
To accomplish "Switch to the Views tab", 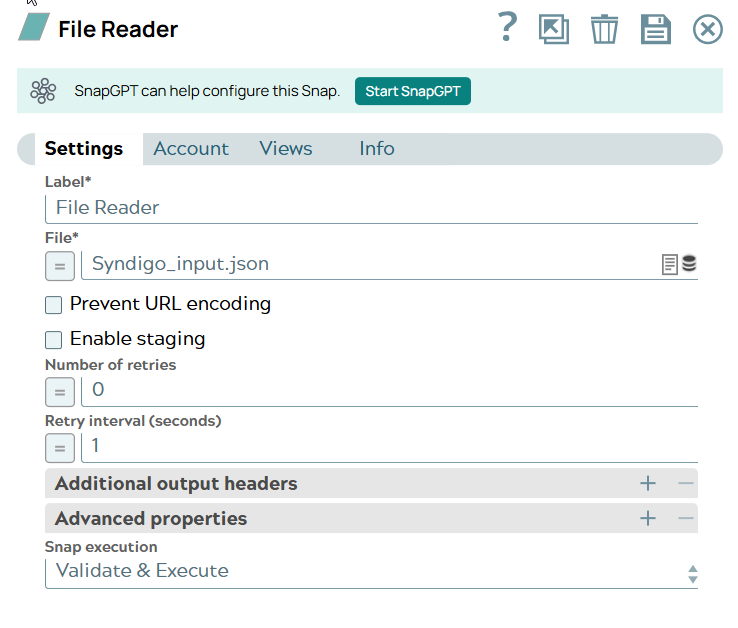I will click(x=286, y=149).
